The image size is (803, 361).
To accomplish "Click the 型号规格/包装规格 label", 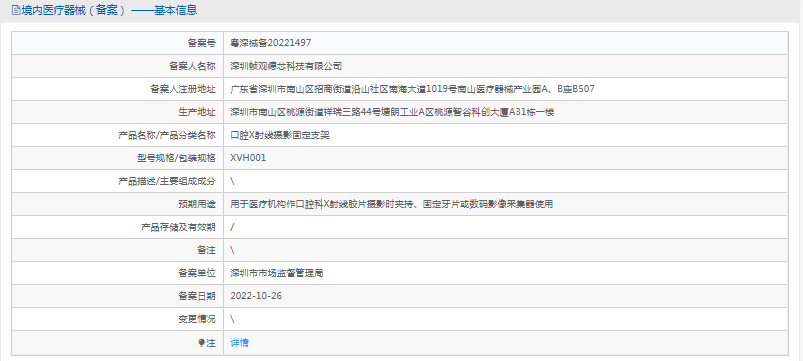I will point(176,158).
